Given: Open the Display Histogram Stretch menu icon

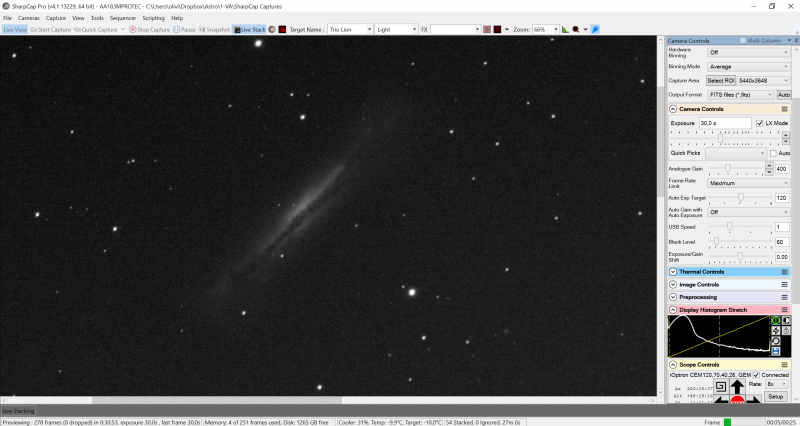Looking at the screenshot, I should point(785,310).
